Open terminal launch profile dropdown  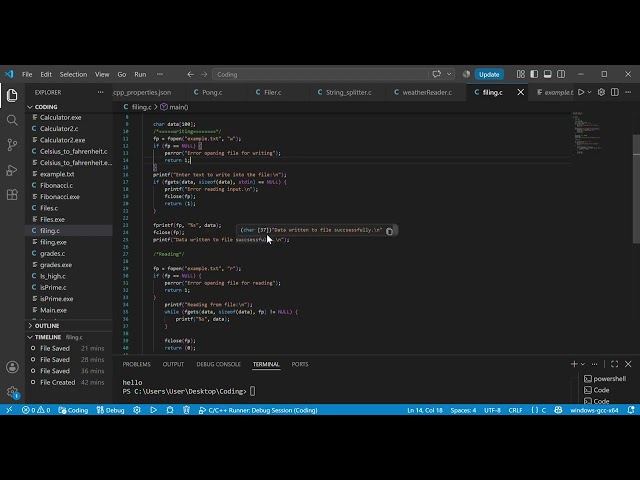582,364
